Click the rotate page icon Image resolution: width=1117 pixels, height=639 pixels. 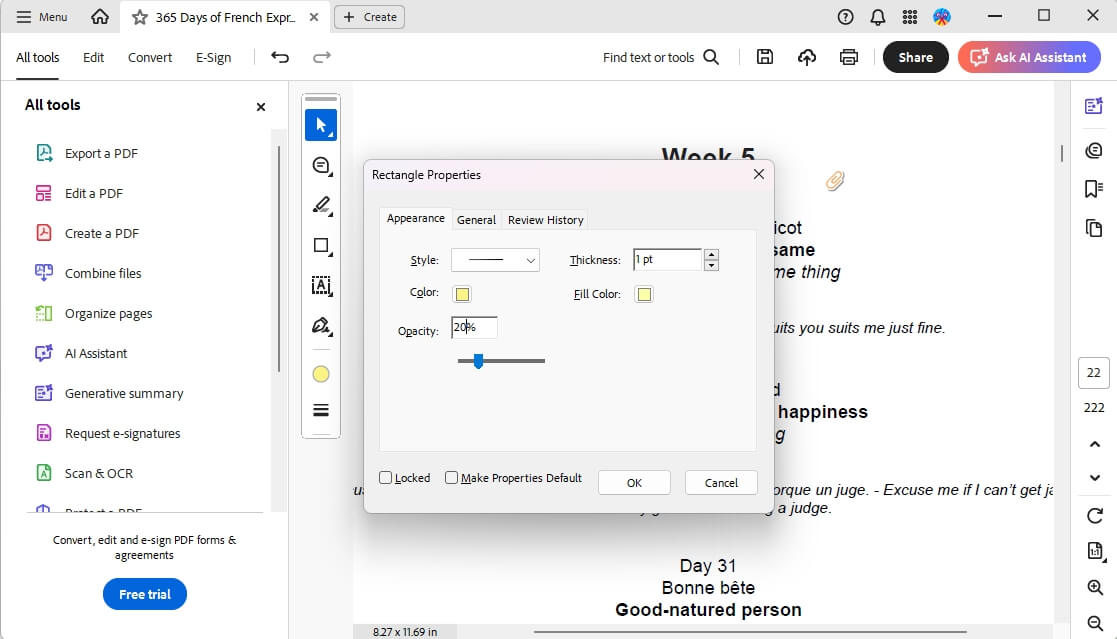1093,516
